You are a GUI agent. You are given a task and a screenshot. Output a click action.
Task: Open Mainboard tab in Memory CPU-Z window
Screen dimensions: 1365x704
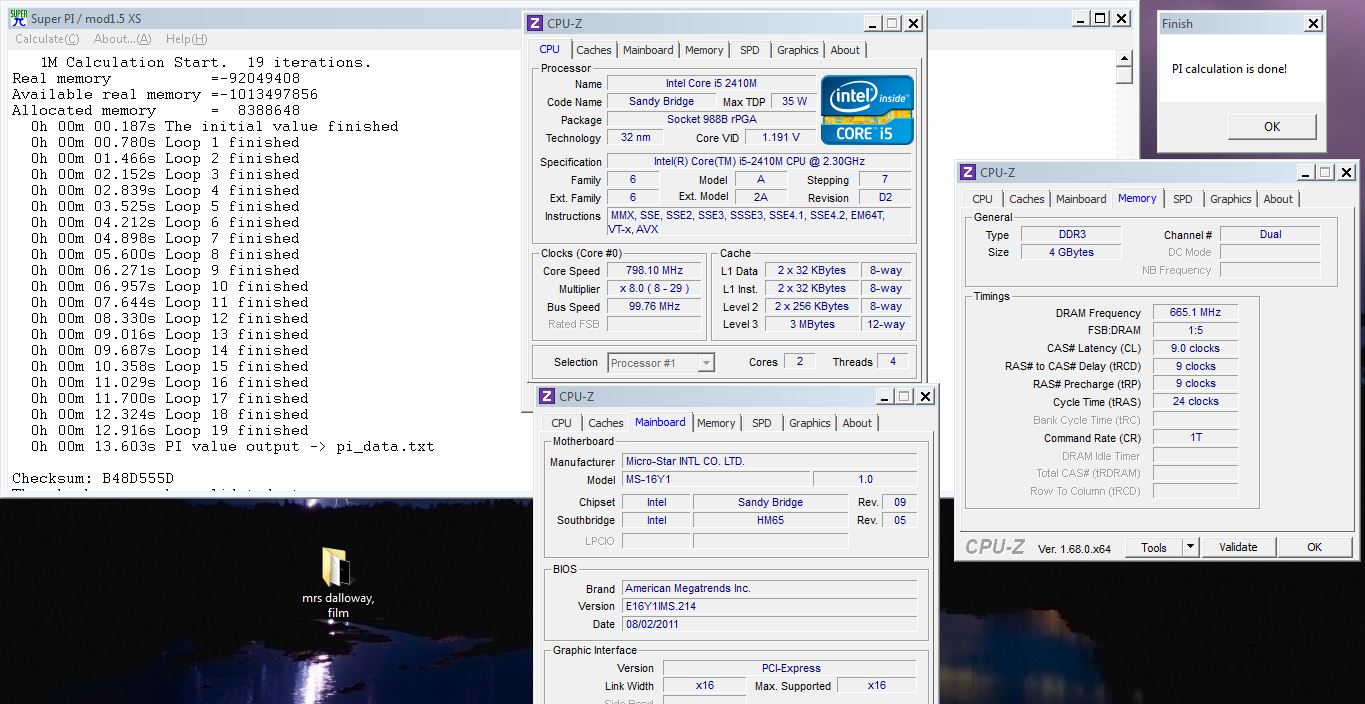click(1081, 199)
